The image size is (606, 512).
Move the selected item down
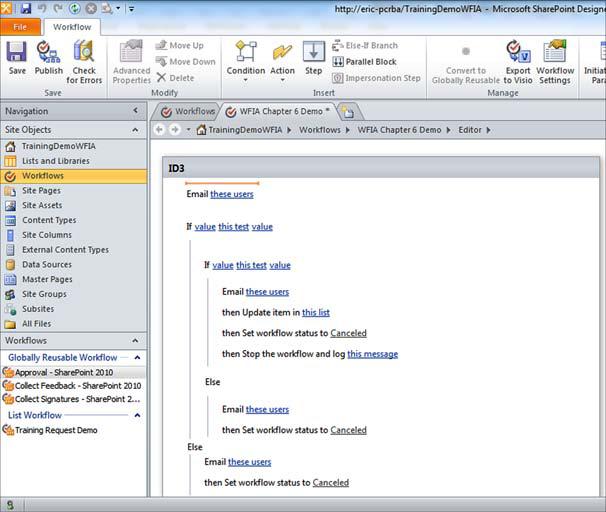[186, 61]
